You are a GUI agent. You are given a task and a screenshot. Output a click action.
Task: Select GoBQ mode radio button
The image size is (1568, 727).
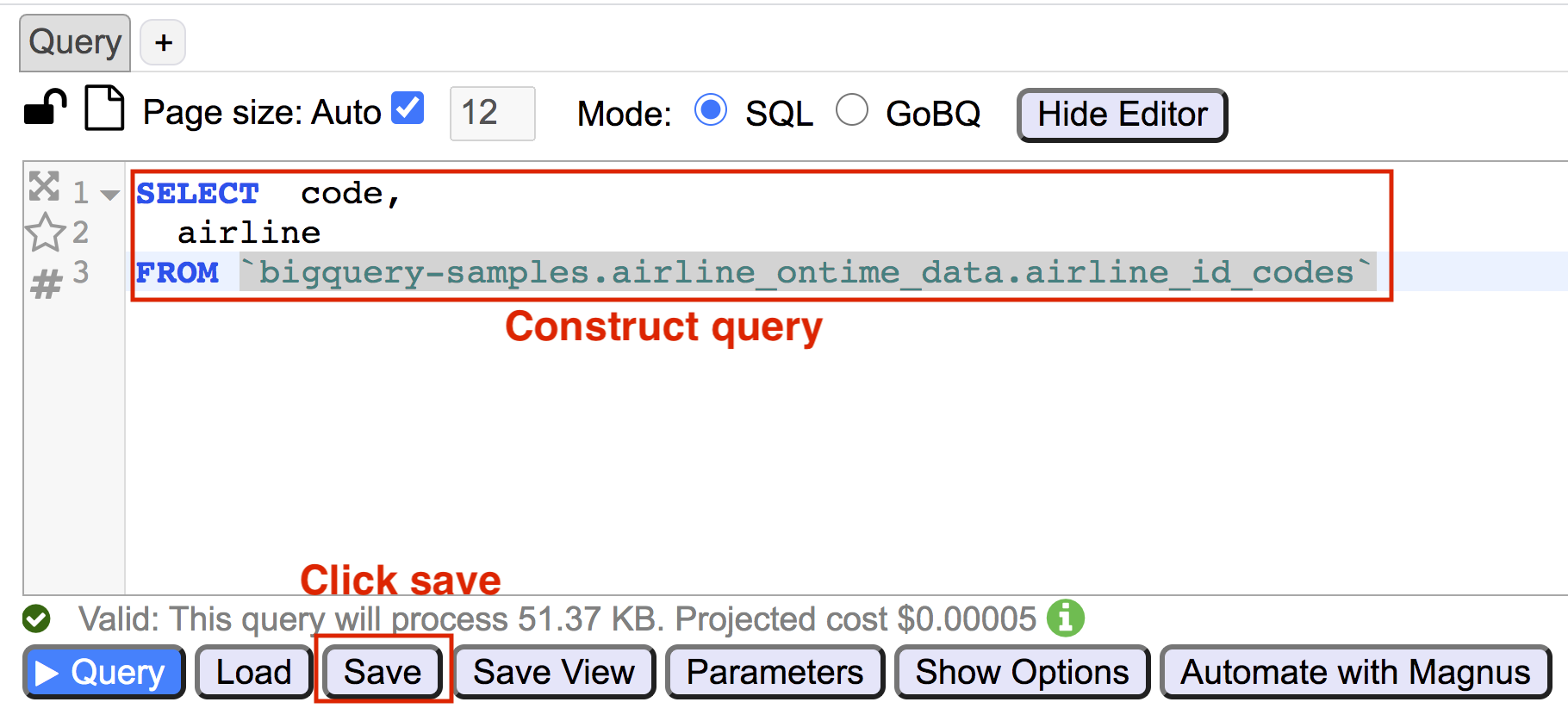click(852, 110)
